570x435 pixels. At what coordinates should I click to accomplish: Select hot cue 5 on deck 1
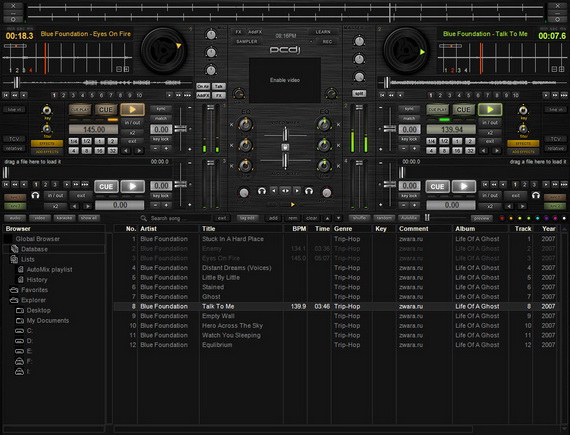click(92, 95)
